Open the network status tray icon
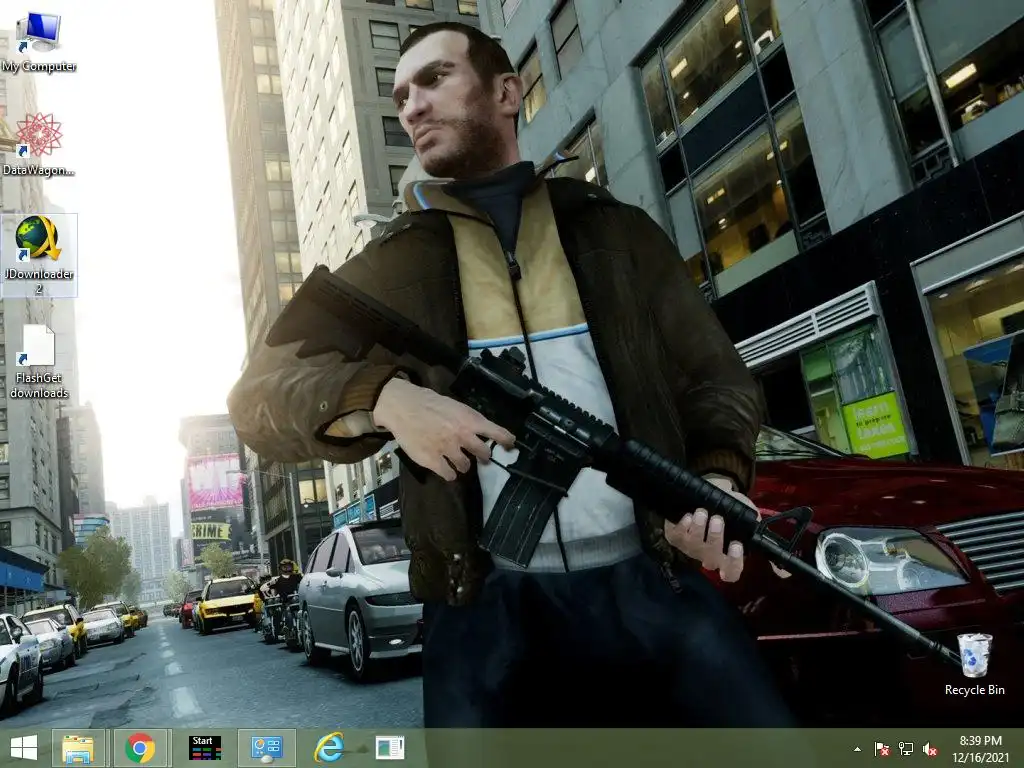 [x=906, y=749]
